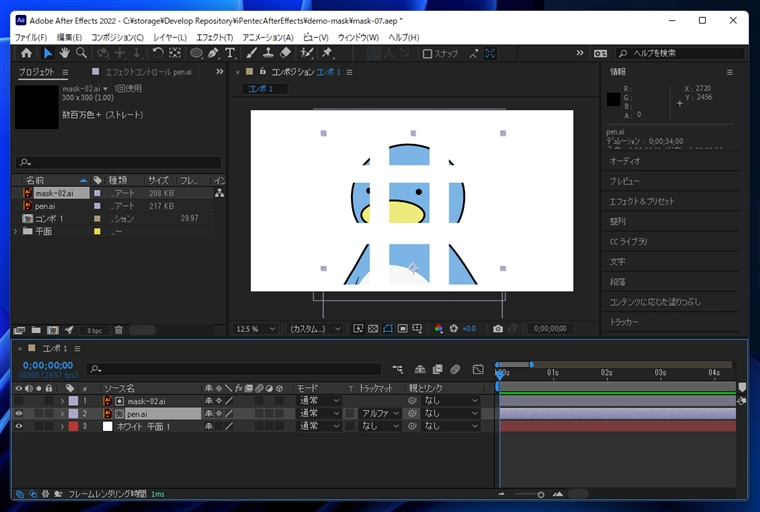Open the 12.5% magnification dropdown
The width and height of the screenshot is (760, 512).
coord(257,328)
